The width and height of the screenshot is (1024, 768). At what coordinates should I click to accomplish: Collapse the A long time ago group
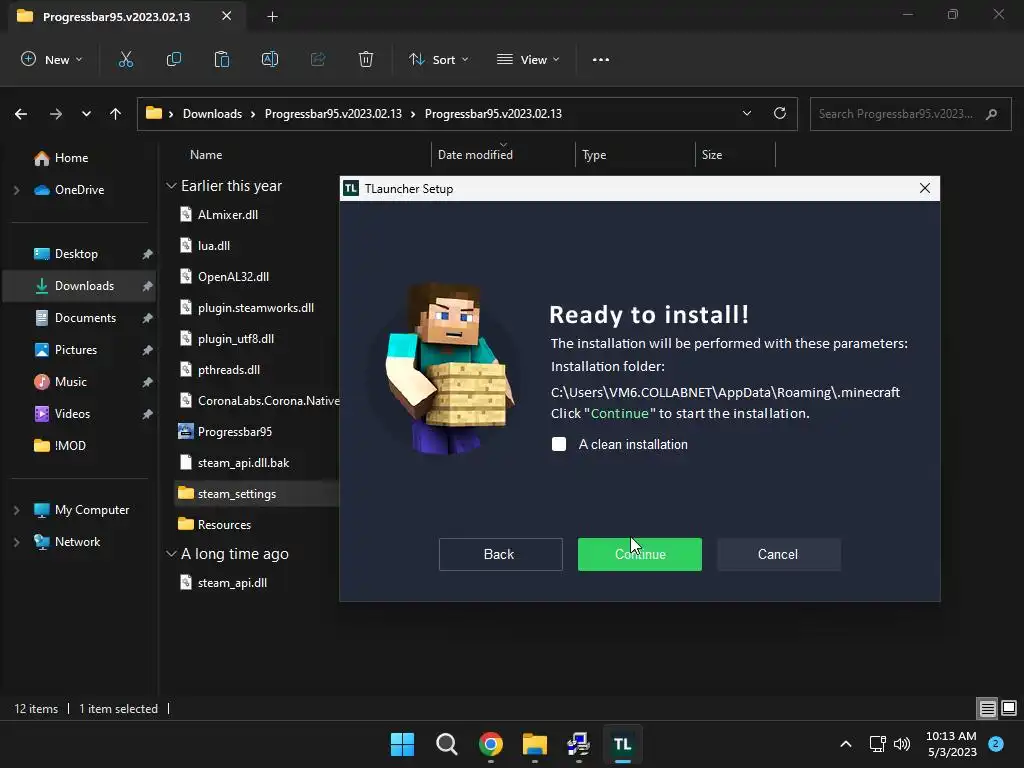(x=171, y=554)
